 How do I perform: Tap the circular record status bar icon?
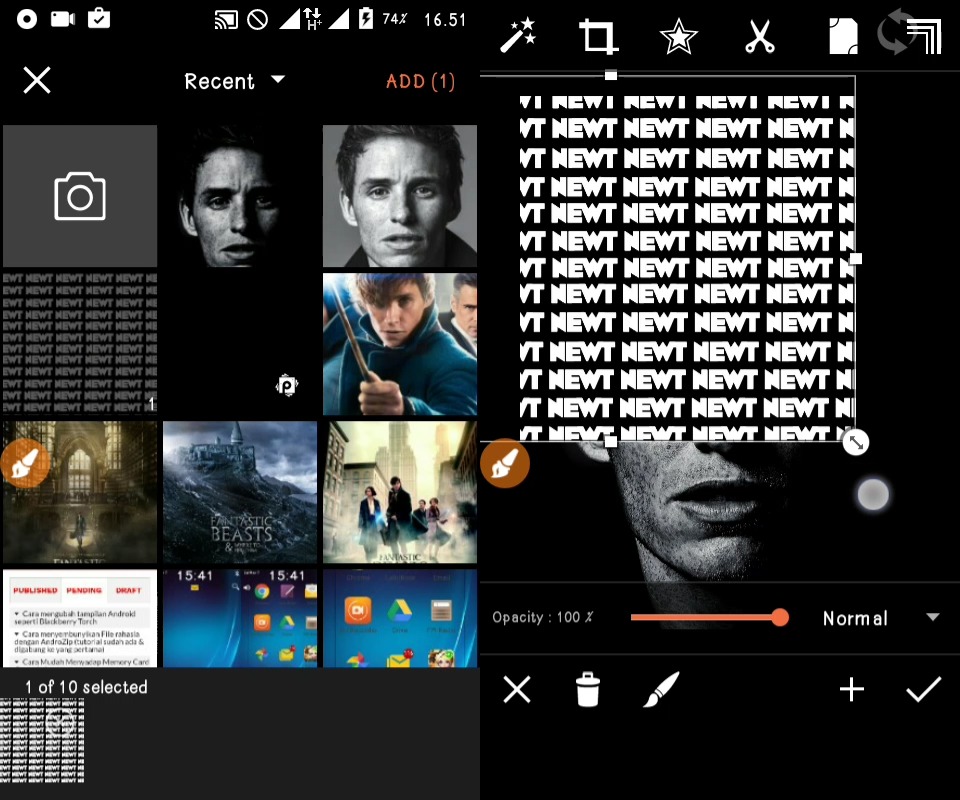[26, 19]
